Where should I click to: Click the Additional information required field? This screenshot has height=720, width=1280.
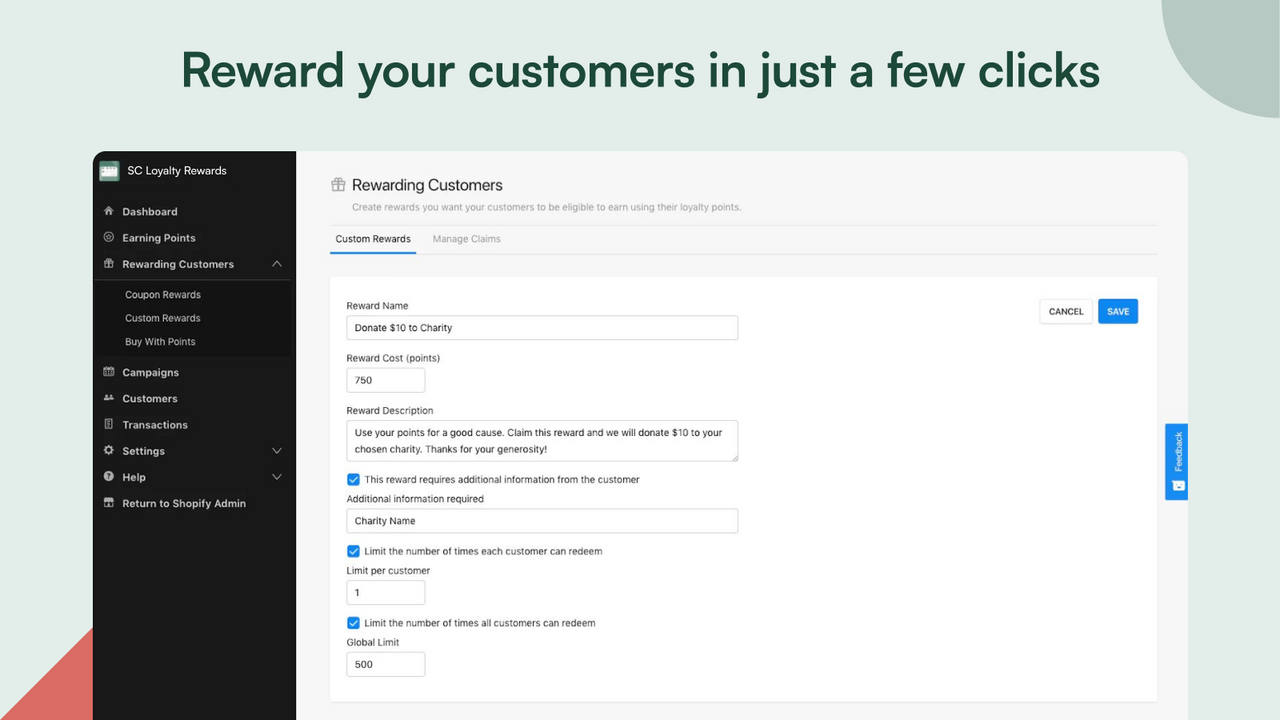click(542, 521)
